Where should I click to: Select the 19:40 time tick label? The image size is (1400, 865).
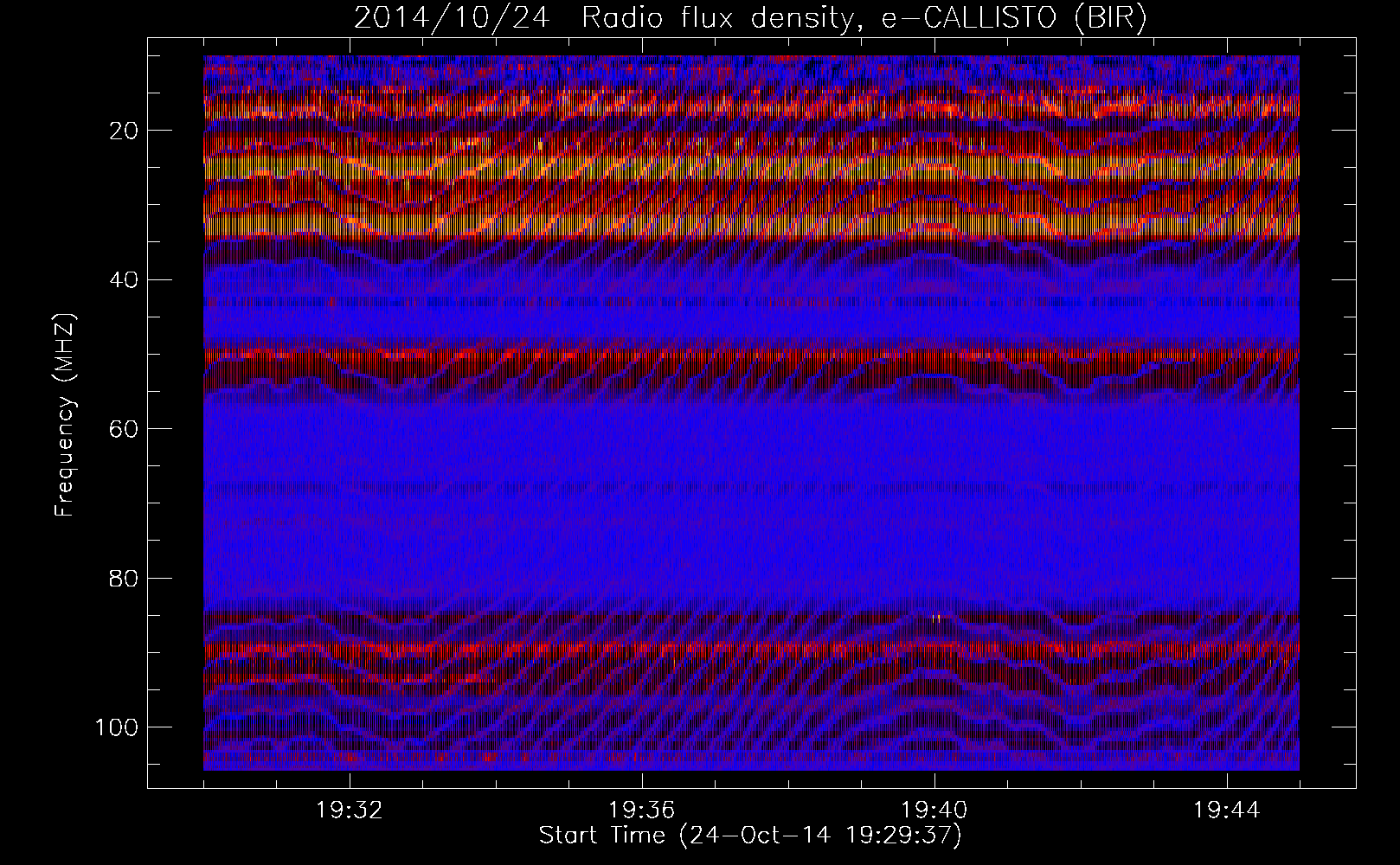coord(934,810)
